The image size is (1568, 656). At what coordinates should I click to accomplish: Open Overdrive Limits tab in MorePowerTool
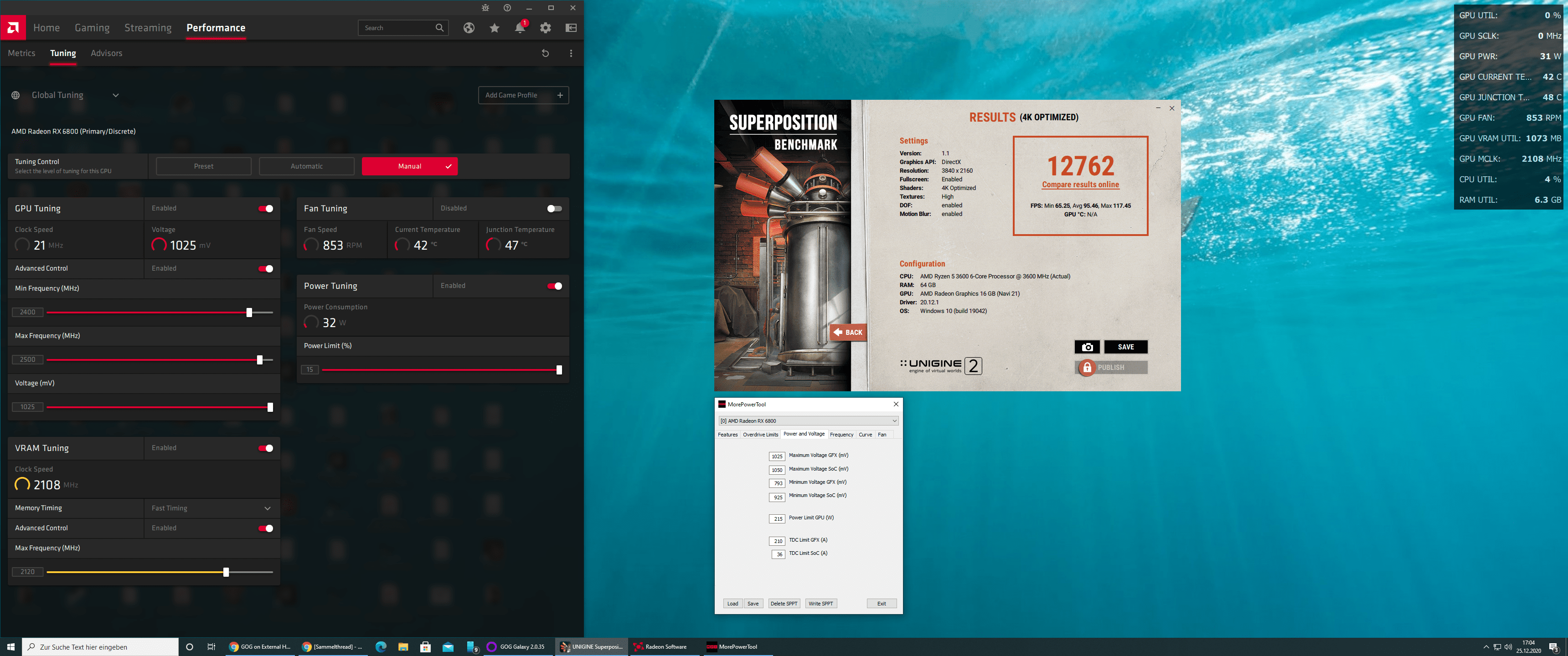point(760,435)
